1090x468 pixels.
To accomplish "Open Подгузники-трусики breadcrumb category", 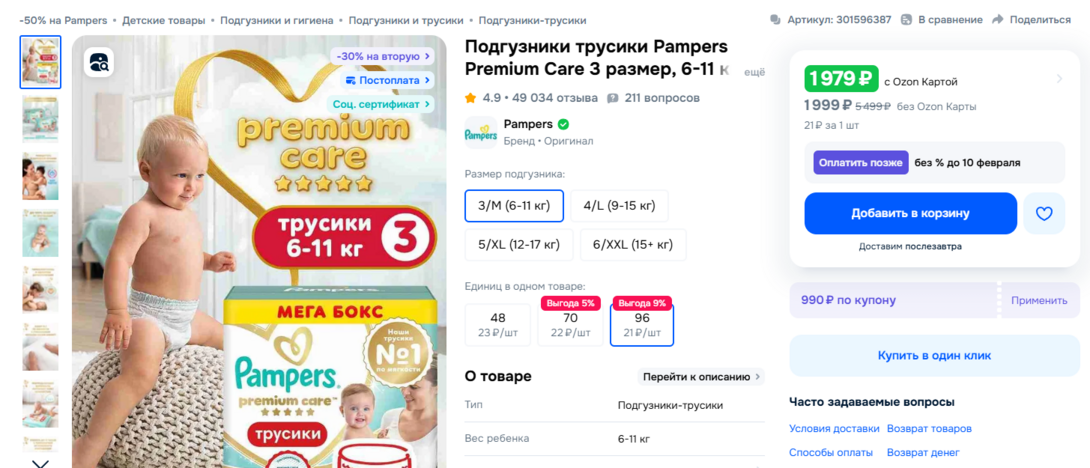I will point(532,20).
